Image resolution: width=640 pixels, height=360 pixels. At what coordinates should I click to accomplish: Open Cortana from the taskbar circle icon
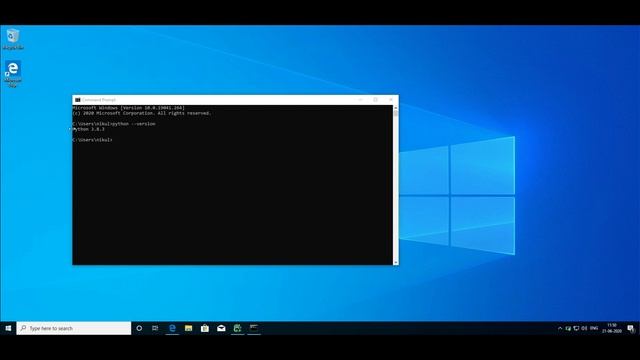point(139,328)
